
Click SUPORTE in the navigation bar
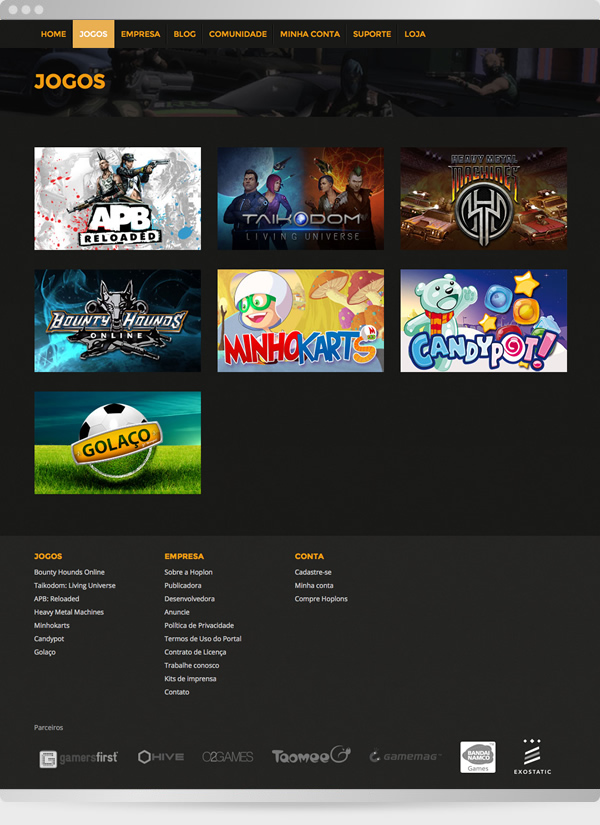(x=372, y=34)
